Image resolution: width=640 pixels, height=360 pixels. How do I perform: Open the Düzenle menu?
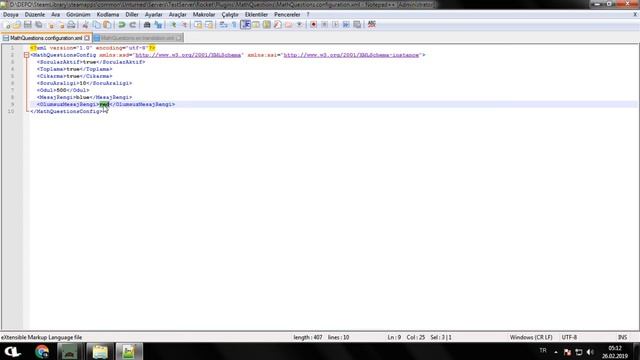pyautogui.click(x=35, y=14)
